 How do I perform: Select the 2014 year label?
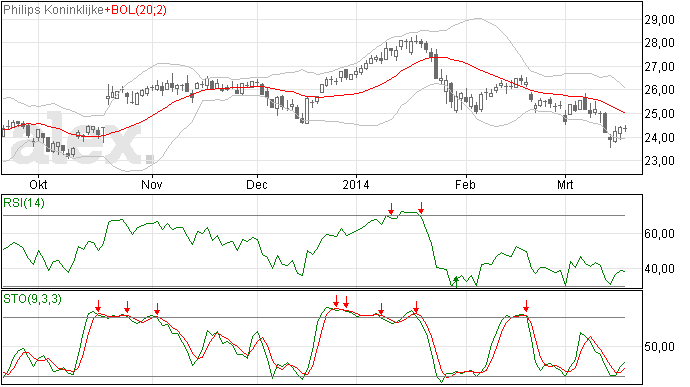[356, 185]
